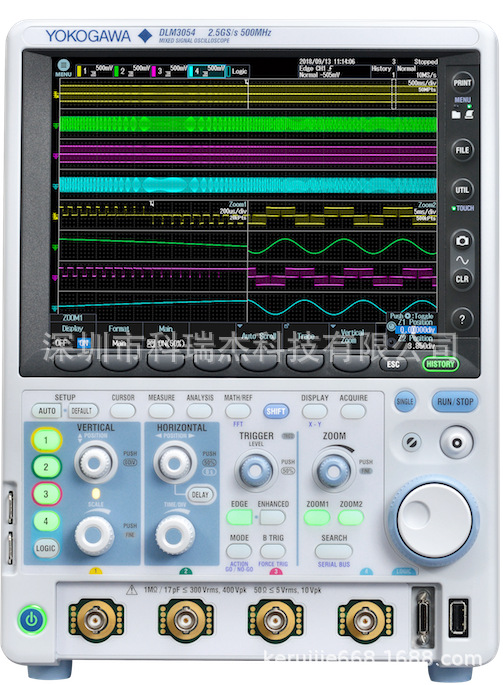Tap the camera snapshot button
The image size is (503, 685).
462,240
